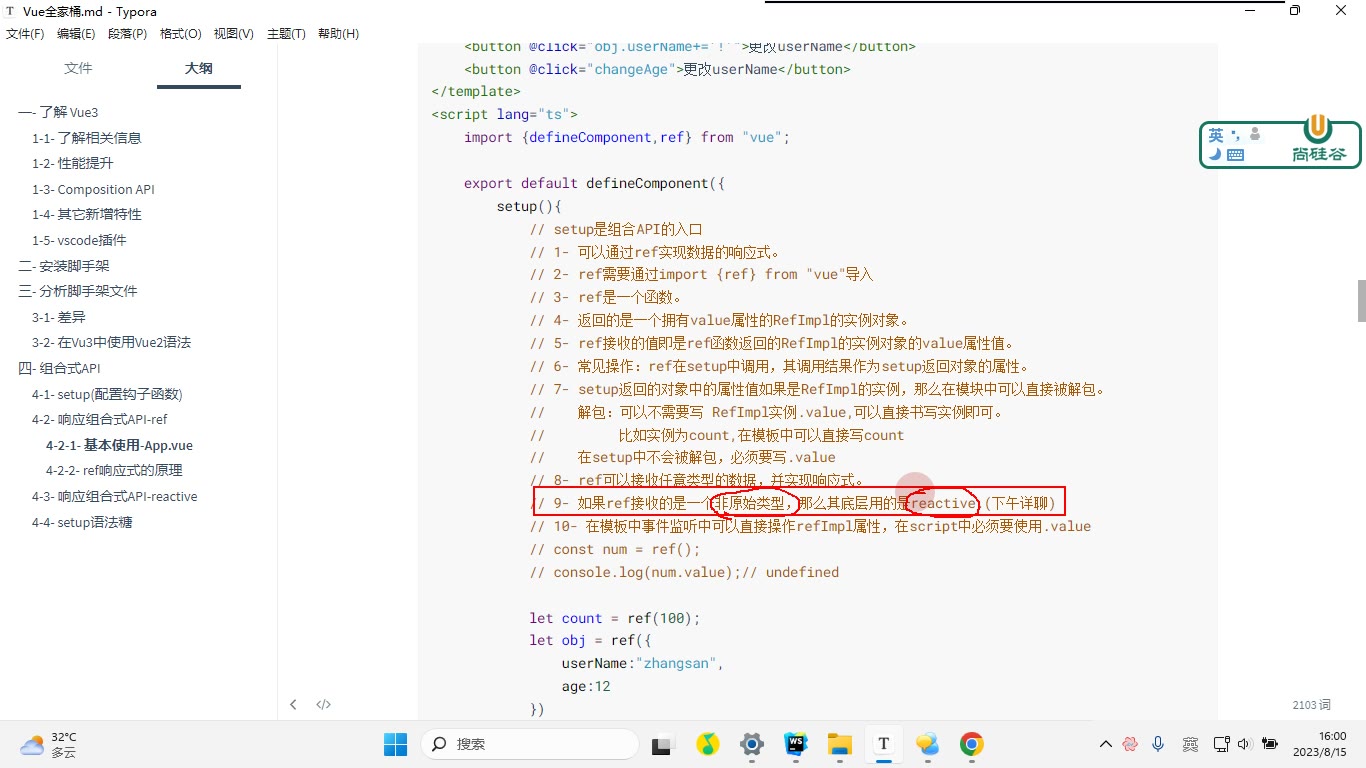Open network status tray icon

click(x=1221, y=744)
